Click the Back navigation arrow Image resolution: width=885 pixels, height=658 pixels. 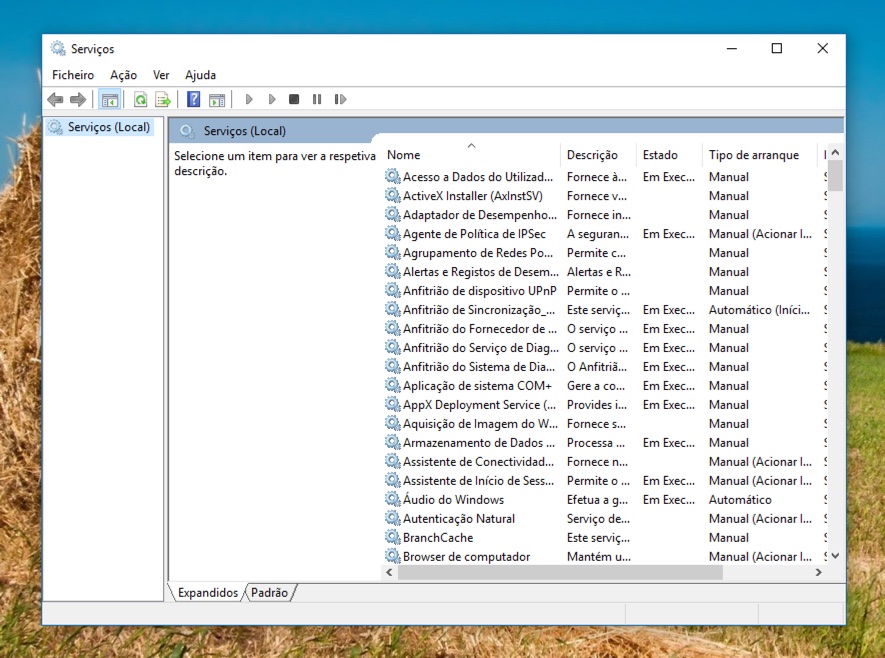coord(55,99)
